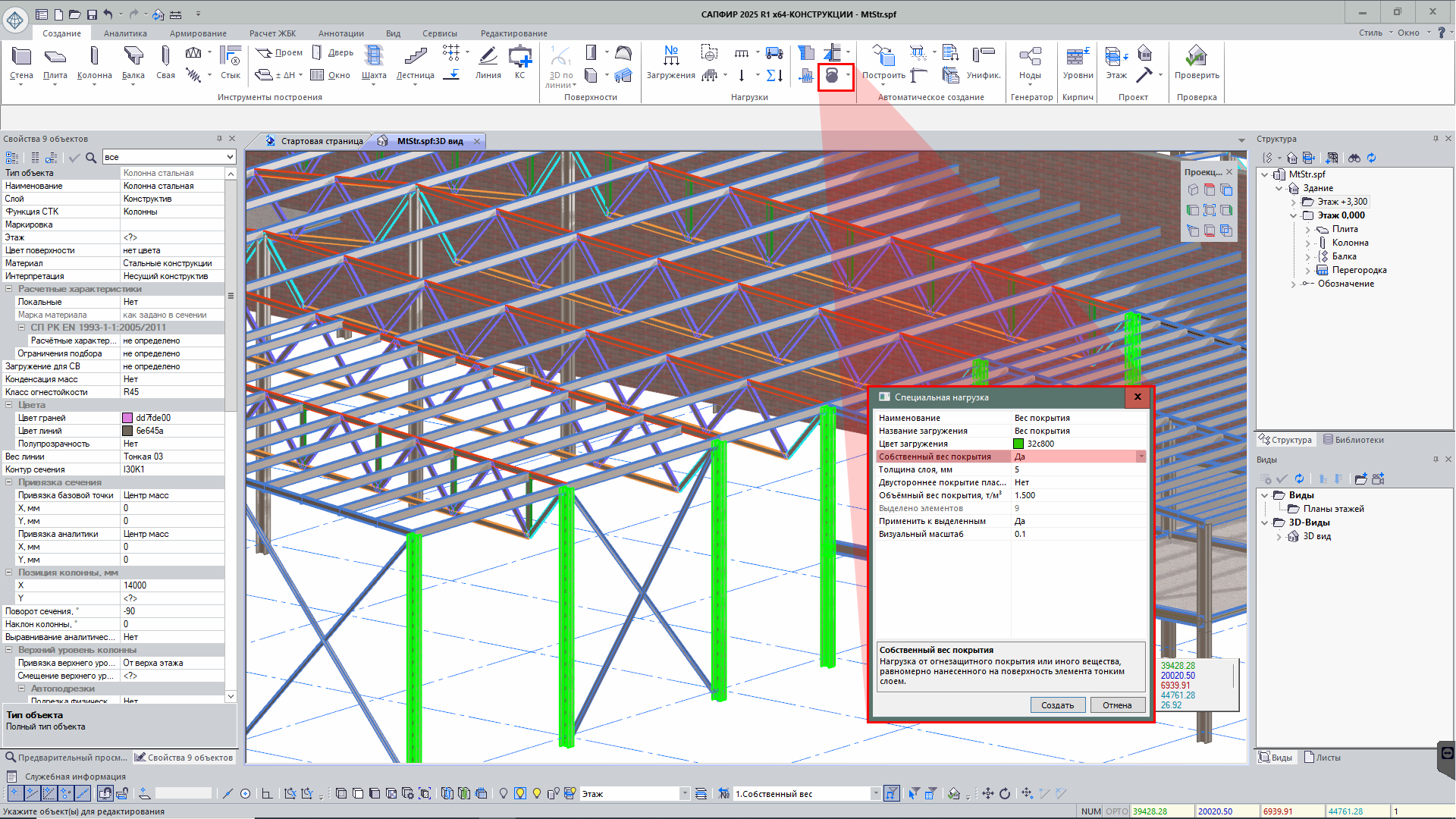Switch to the Стартовая страница tab
Screen dimensions: 1456x819
(321, 141)
